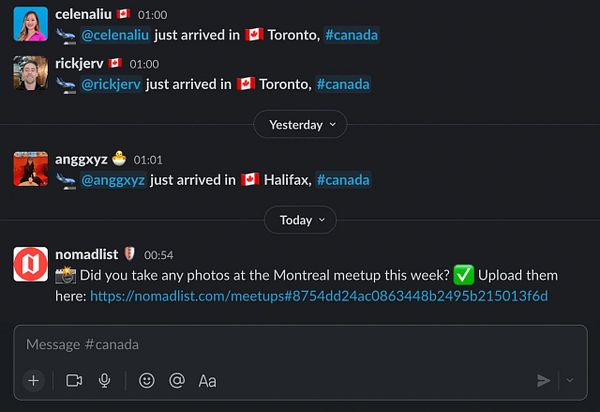
Task: Expand the Today date dropdown
Action: 300,220
